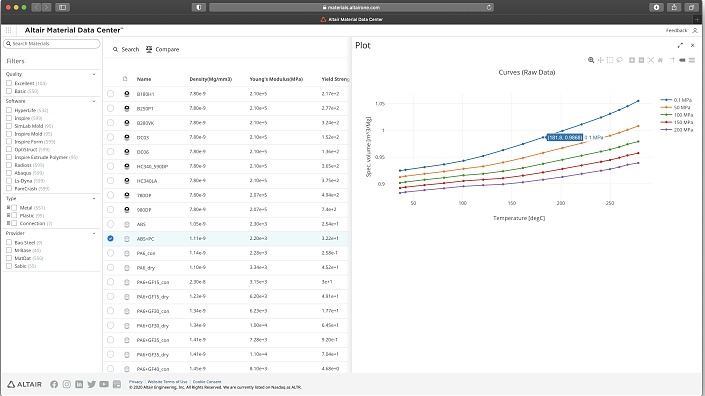This screenshot has height=396, width=705.
Task: Click the browser reload icon in address bar
Action: click(x=489, y=8)
